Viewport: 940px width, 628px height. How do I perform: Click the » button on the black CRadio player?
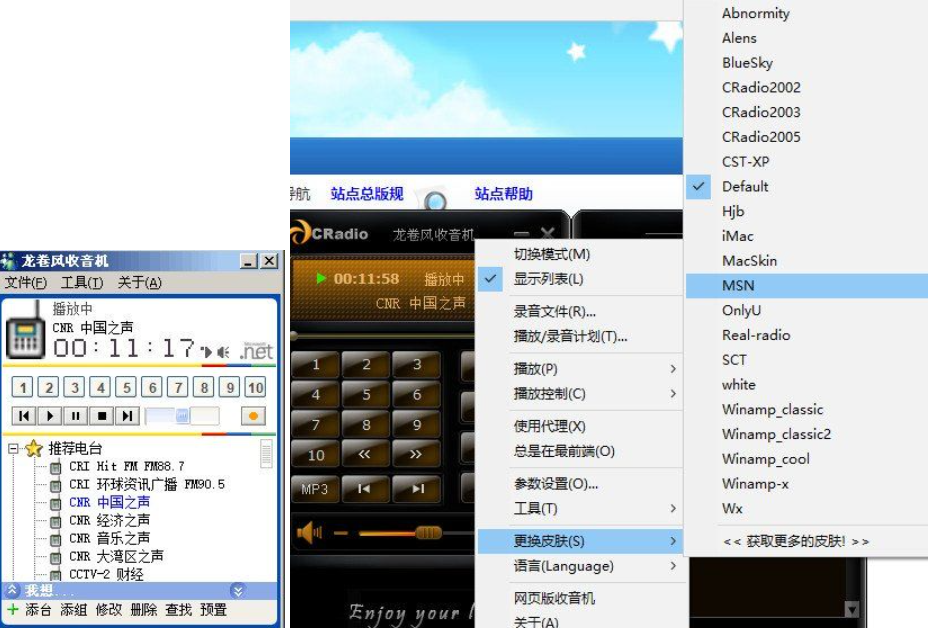[x=417, y=455]
